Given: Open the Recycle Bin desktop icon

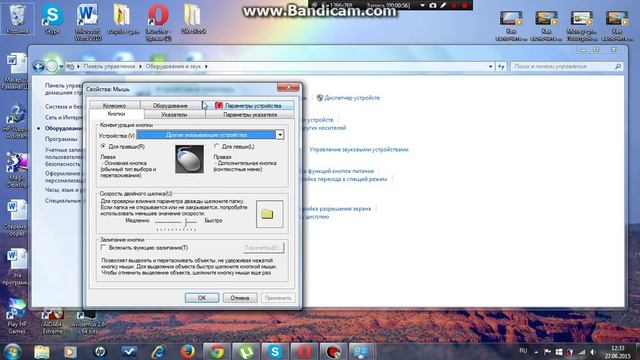Looking at the screenshot, I should 17,19.
